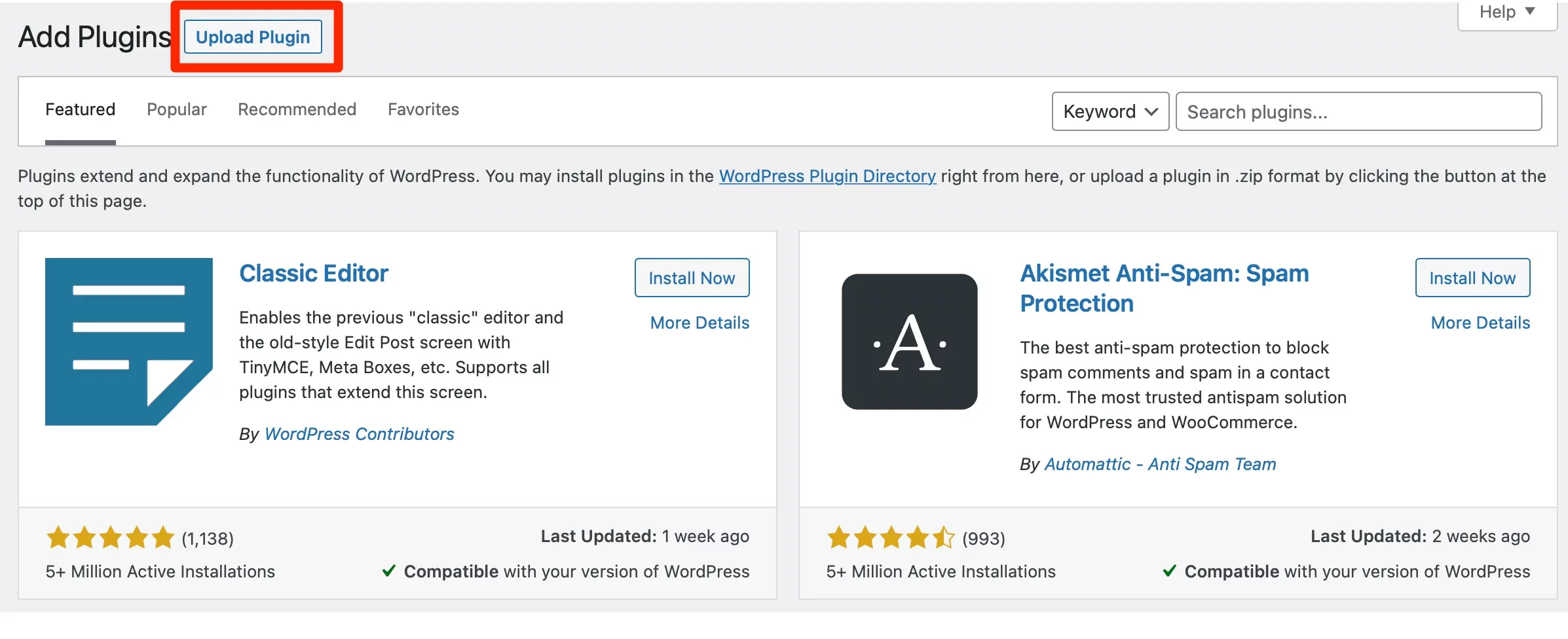Image resolution: width=1568 pixels, height=639 pixels.
Task: Switch to the Featured tab
Action: tap(80, 109)
